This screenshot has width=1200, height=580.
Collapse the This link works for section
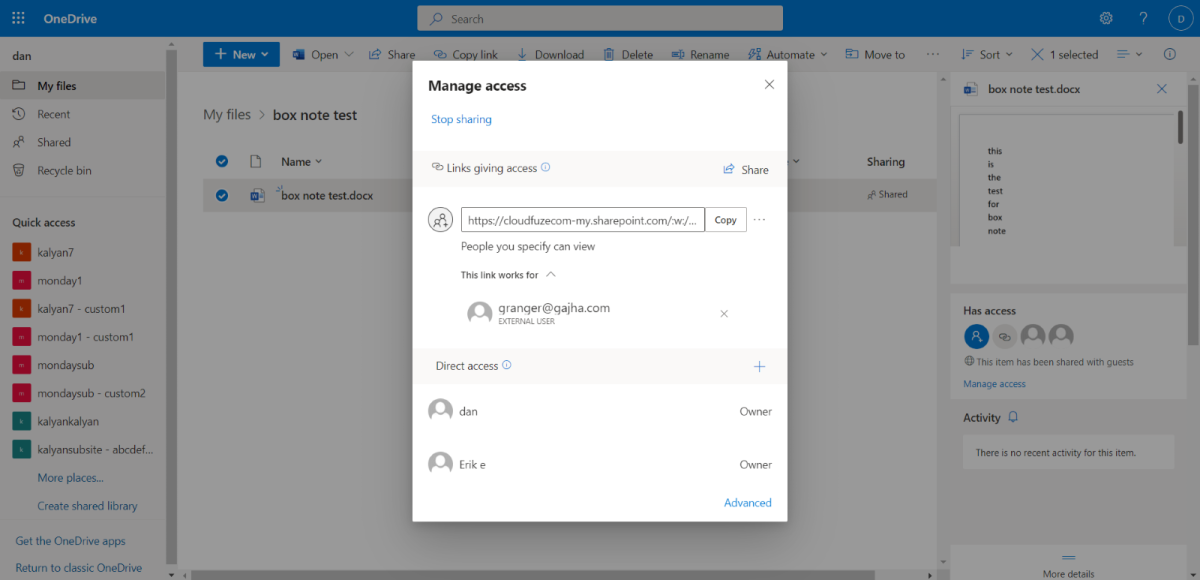[550, 274]
